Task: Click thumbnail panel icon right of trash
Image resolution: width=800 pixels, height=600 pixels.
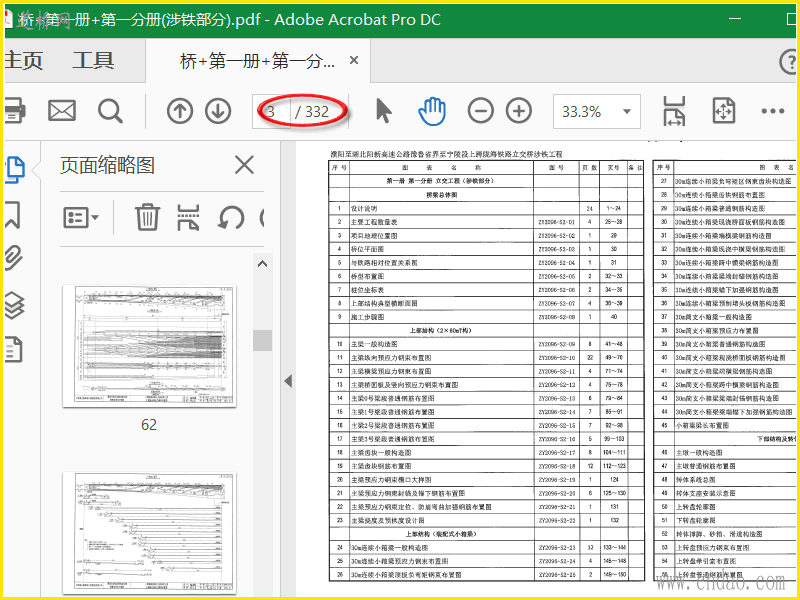Action: (x=188, y=217)
